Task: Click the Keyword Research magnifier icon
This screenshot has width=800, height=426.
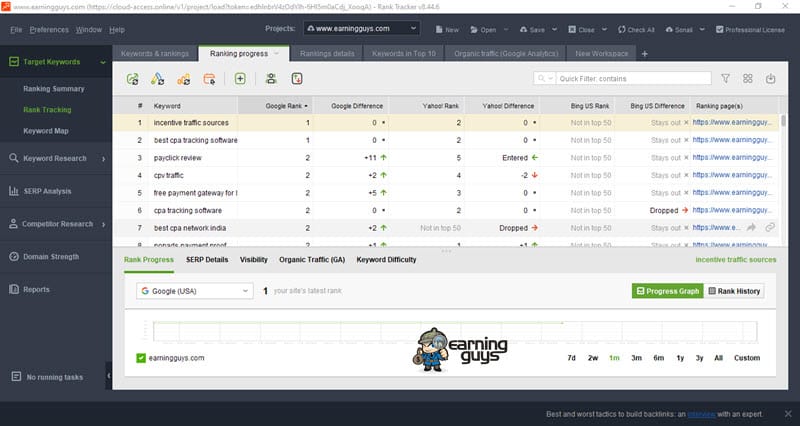Action: click(14, 158)
